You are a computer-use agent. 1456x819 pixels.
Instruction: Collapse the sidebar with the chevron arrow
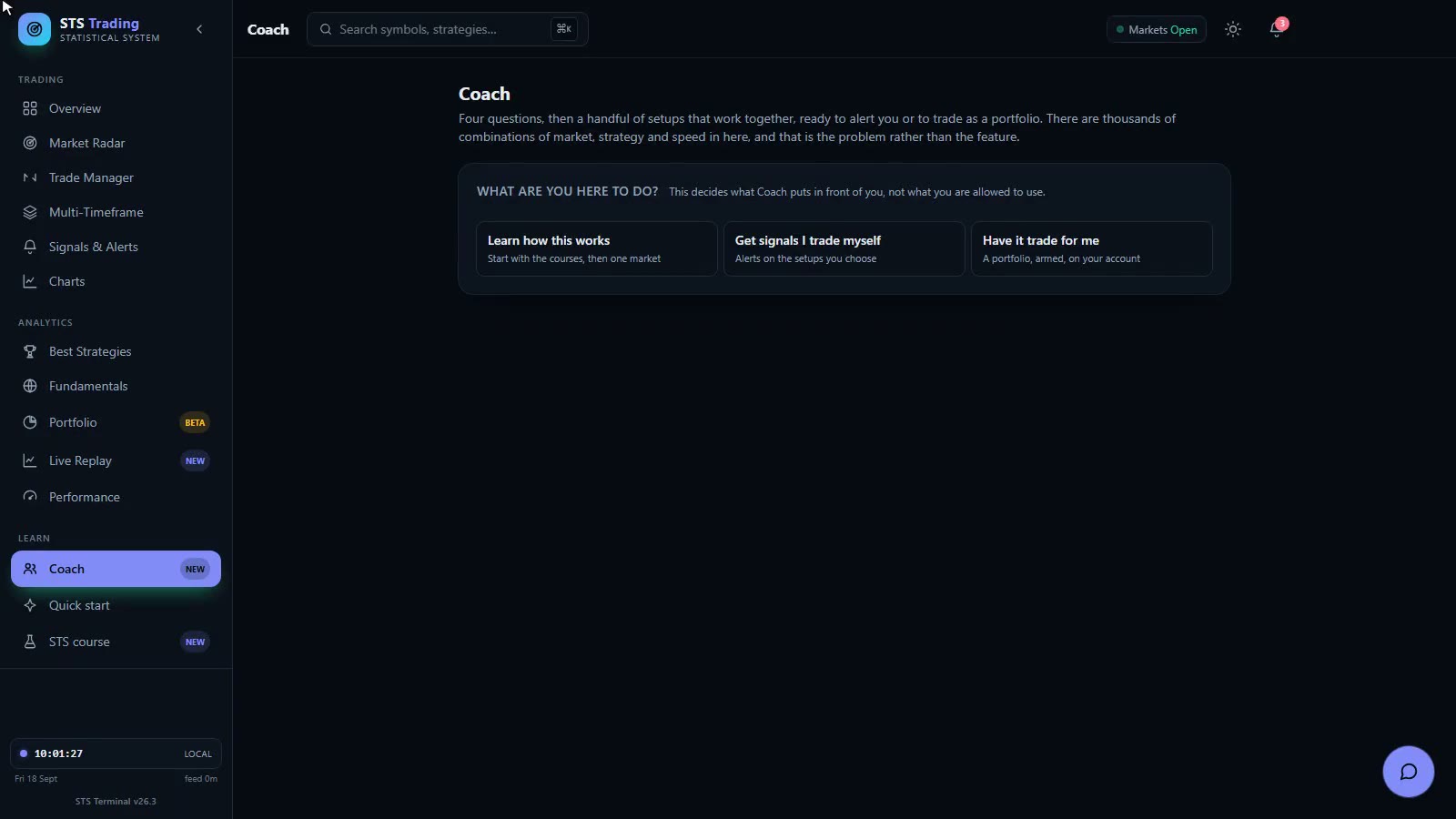coord(199,29)
